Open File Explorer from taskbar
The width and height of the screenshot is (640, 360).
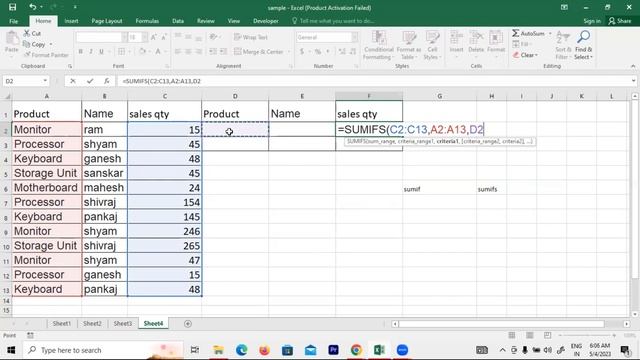(218, 350)
